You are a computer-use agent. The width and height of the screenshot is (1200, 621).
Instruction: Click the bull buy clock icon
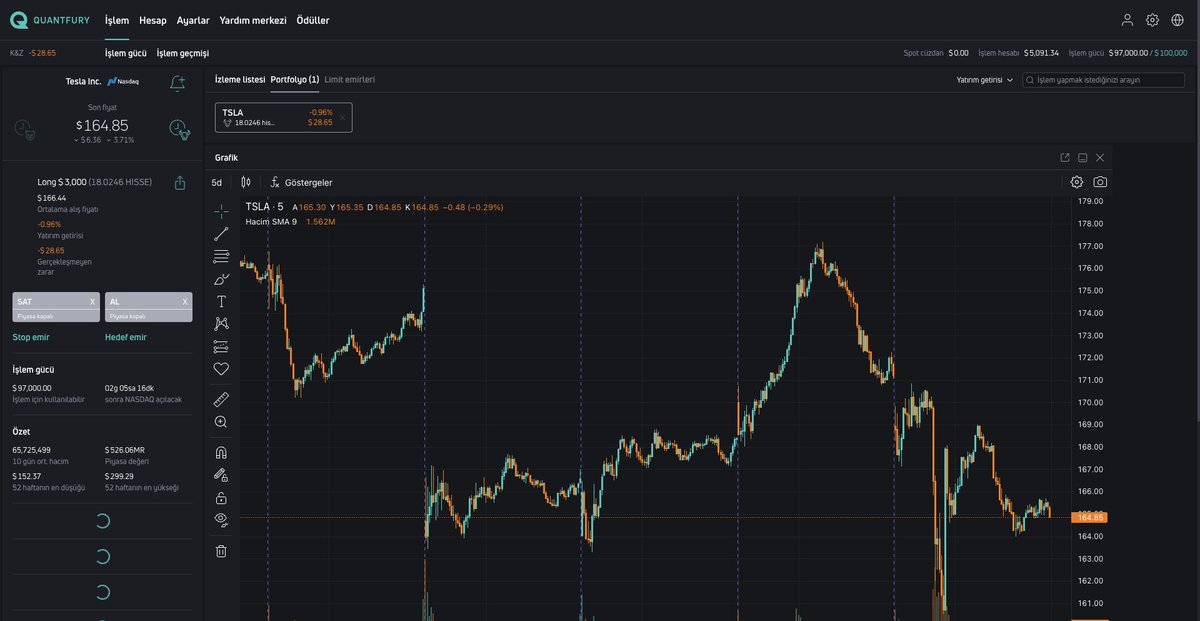tap(180, 128)
